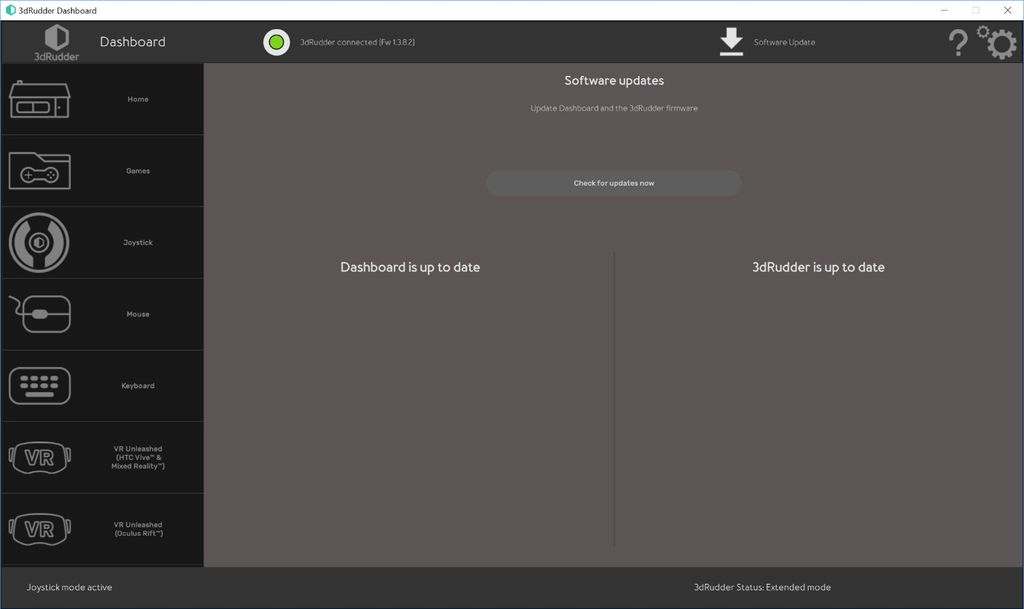Open the settings gear icon
Viewport: 1024px width, 609px height.
(x=998, y=42)
